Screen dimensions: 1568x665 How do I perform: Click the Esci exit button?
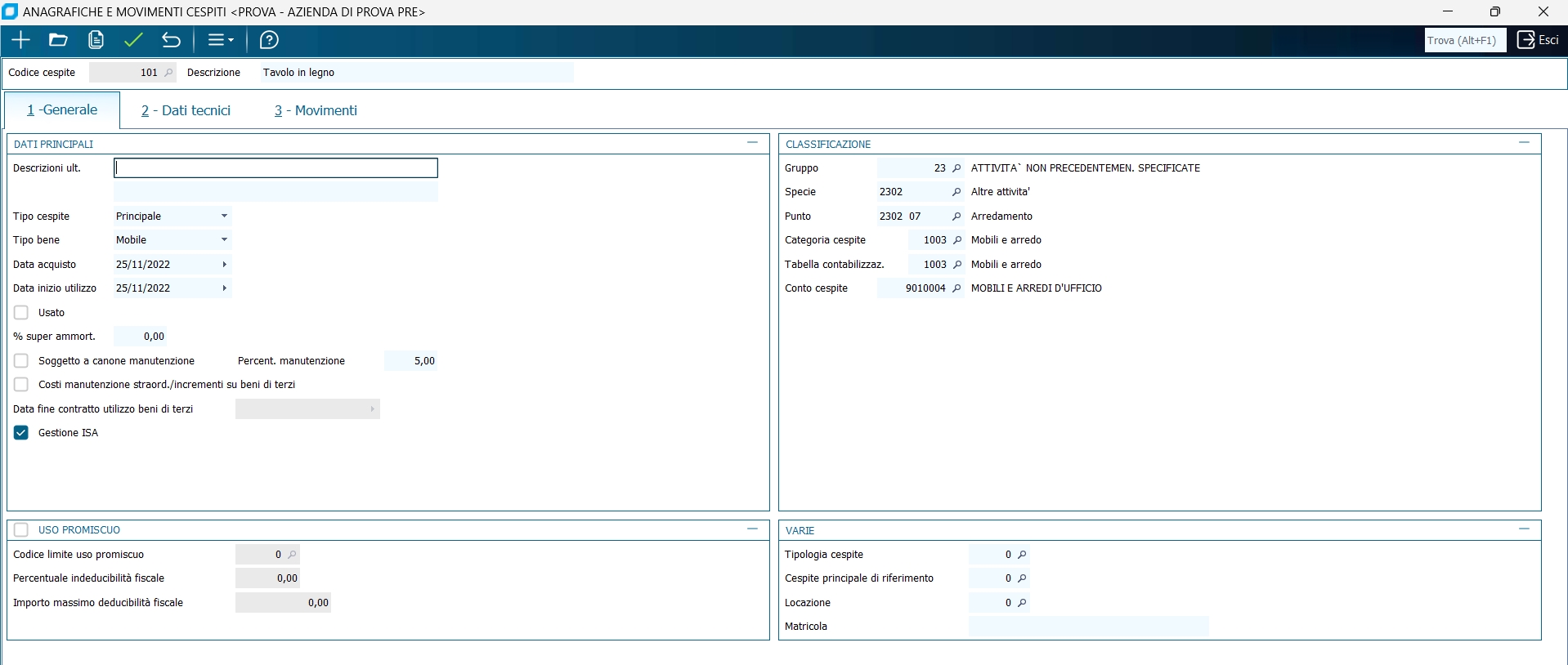tap(1538, 40)
